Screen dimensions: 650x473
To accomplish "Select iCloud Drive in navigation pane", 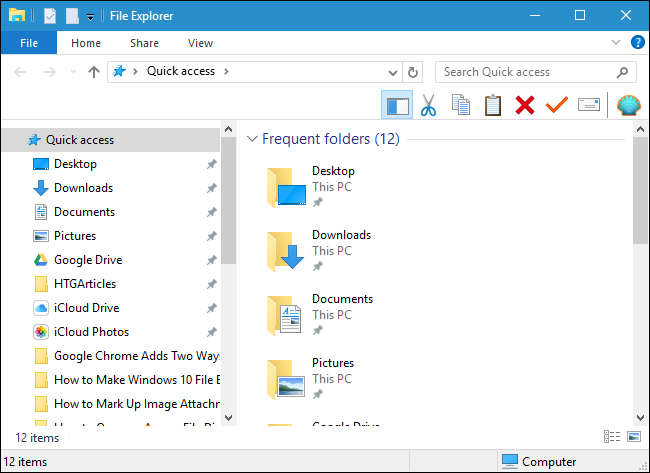I will tap(86, 308).
